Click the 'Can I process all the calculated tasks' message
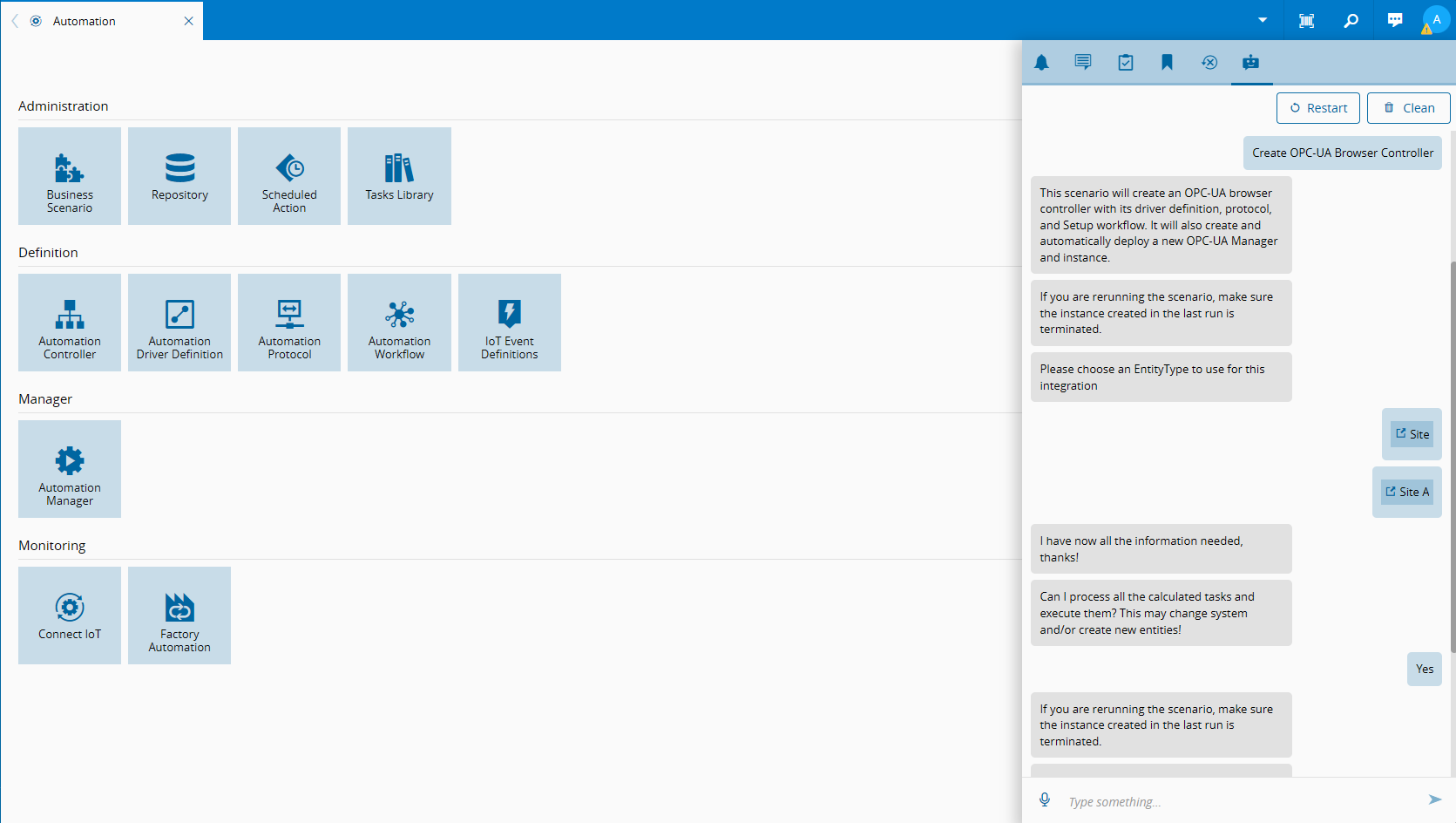The height and width of the screenshot is (823, 1456). [1161, 613]
